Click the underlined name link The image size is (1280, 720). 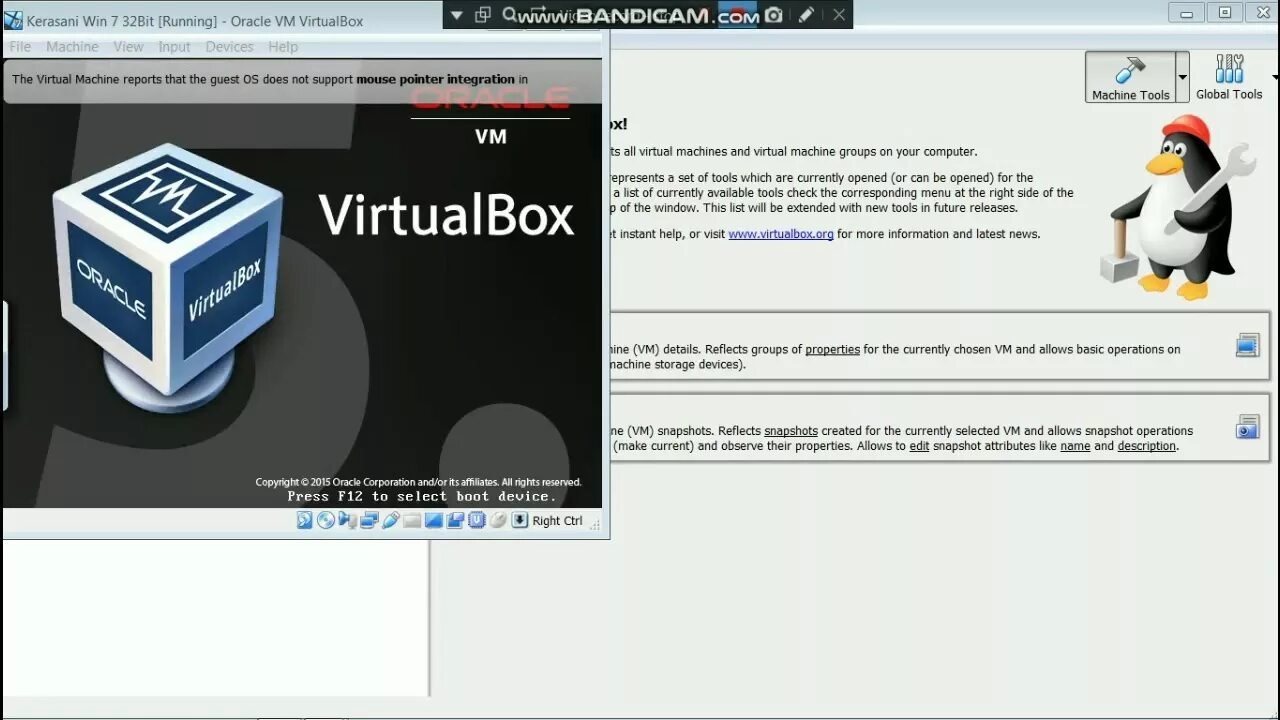[1075, 446]
